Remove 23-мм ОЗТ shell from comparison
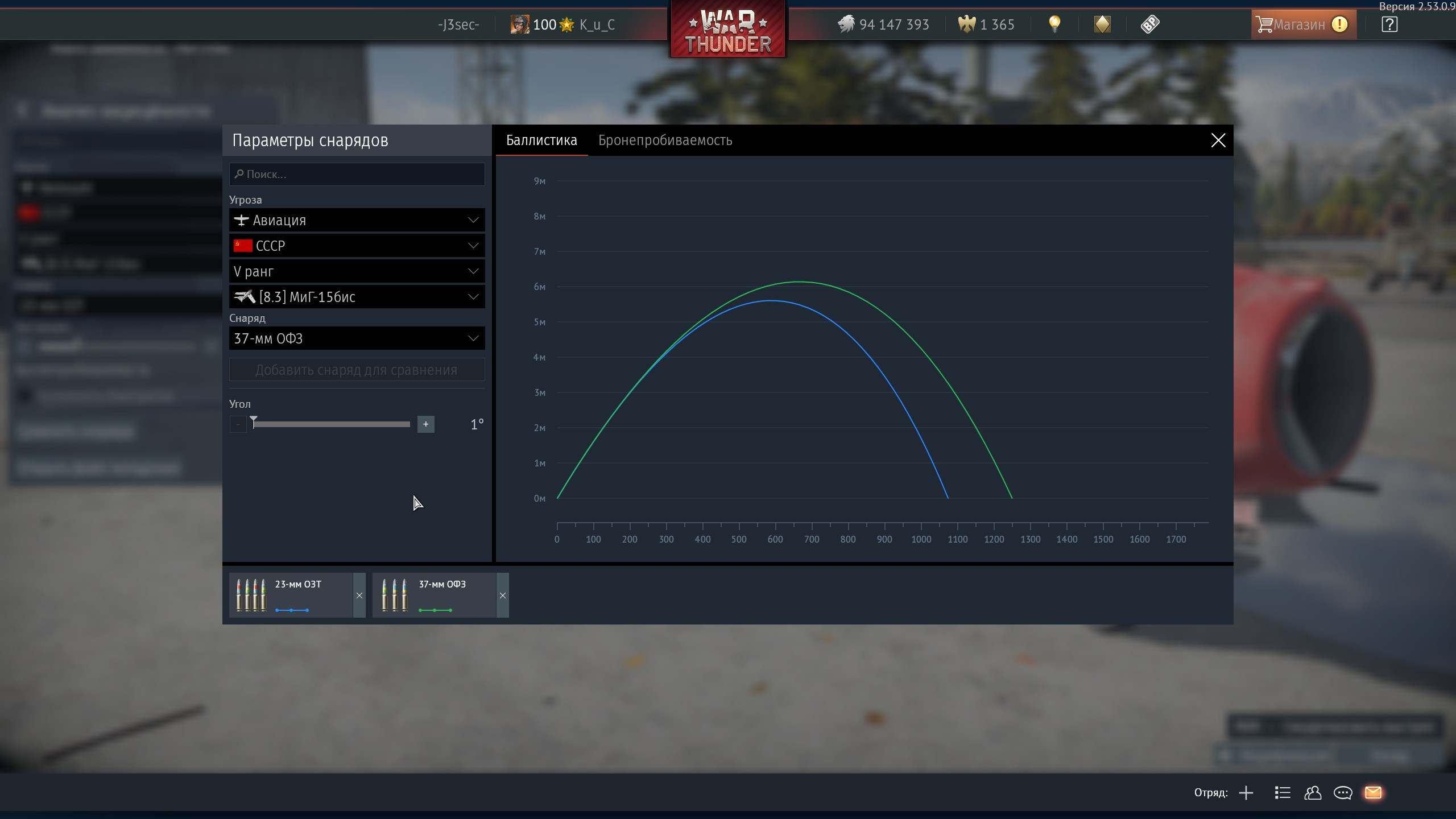 [x=359, y=595]
